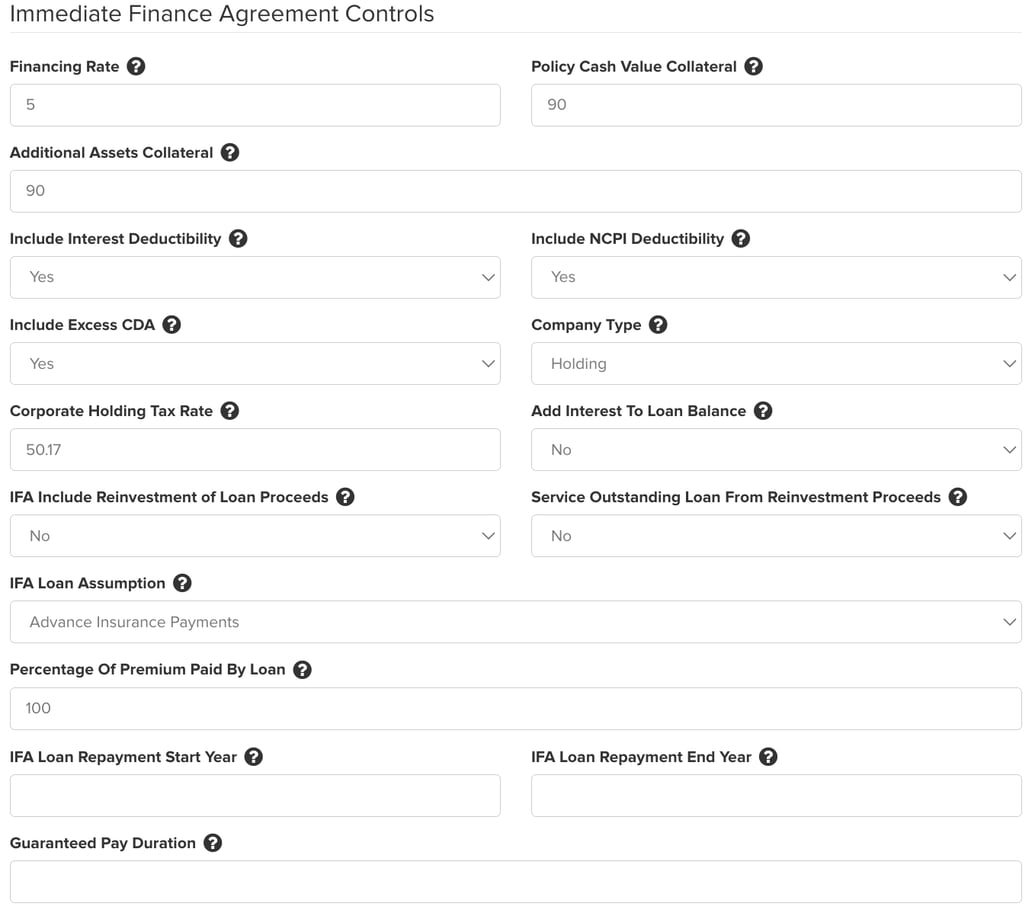Click the Financing Rate input showing 5

pyautogui.click(x=255, y=105)
